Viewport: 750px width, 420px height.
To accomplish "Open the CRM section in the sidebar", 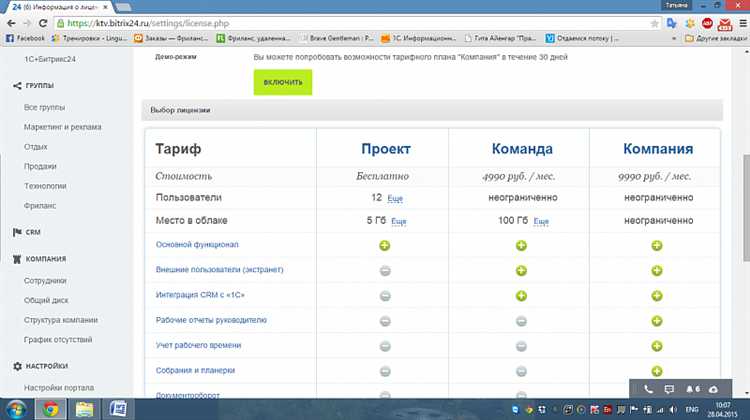I will [x=33, y=232].
